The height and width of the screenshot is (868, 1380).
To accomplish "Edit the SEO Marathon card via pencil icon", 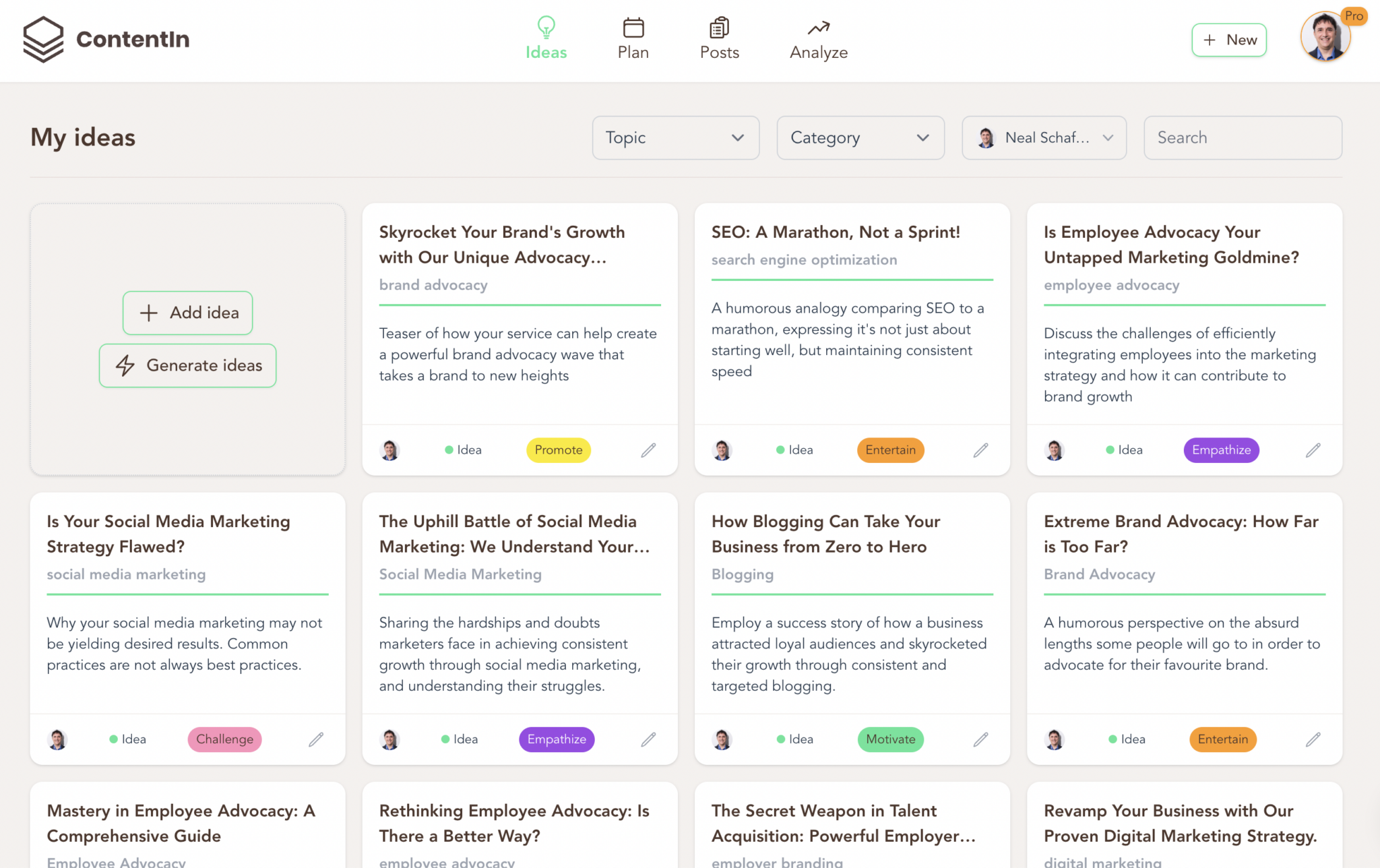I will 980,450.
